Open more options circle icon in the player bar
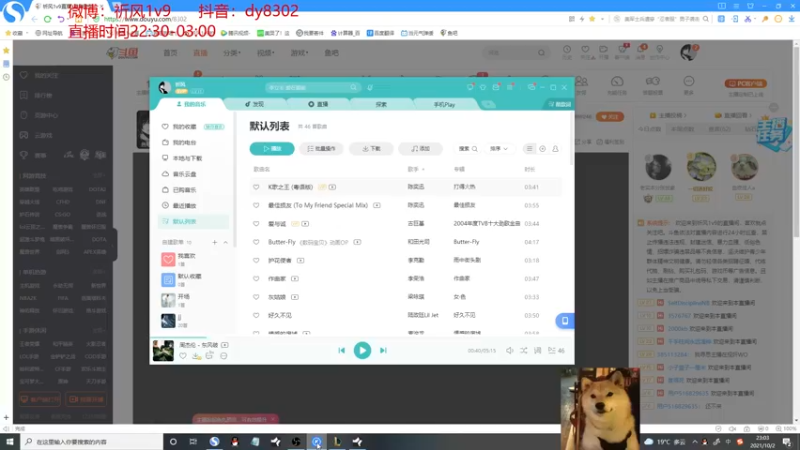 (223, 356)
